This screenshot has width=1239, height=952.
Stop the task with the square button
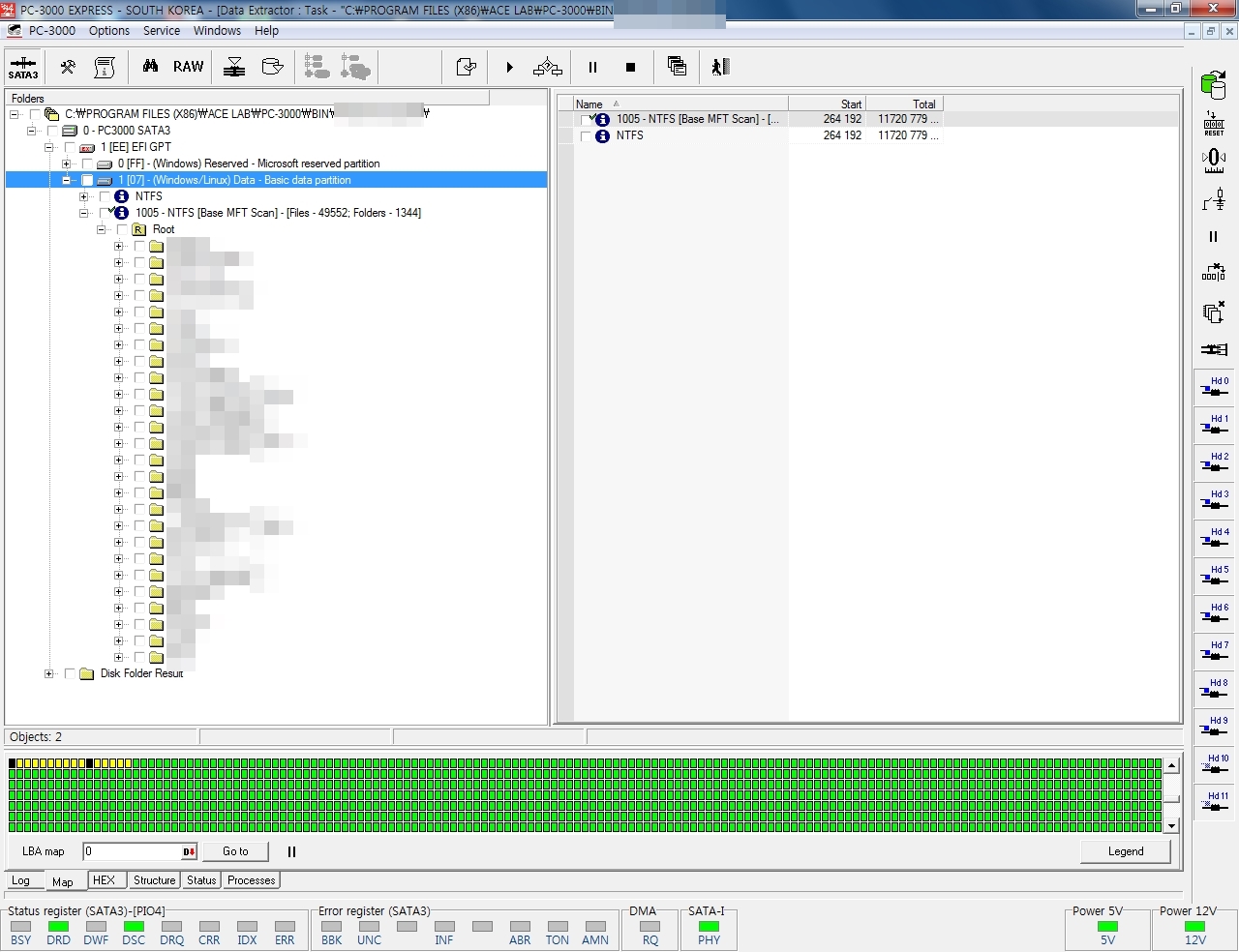coord(630,67)
